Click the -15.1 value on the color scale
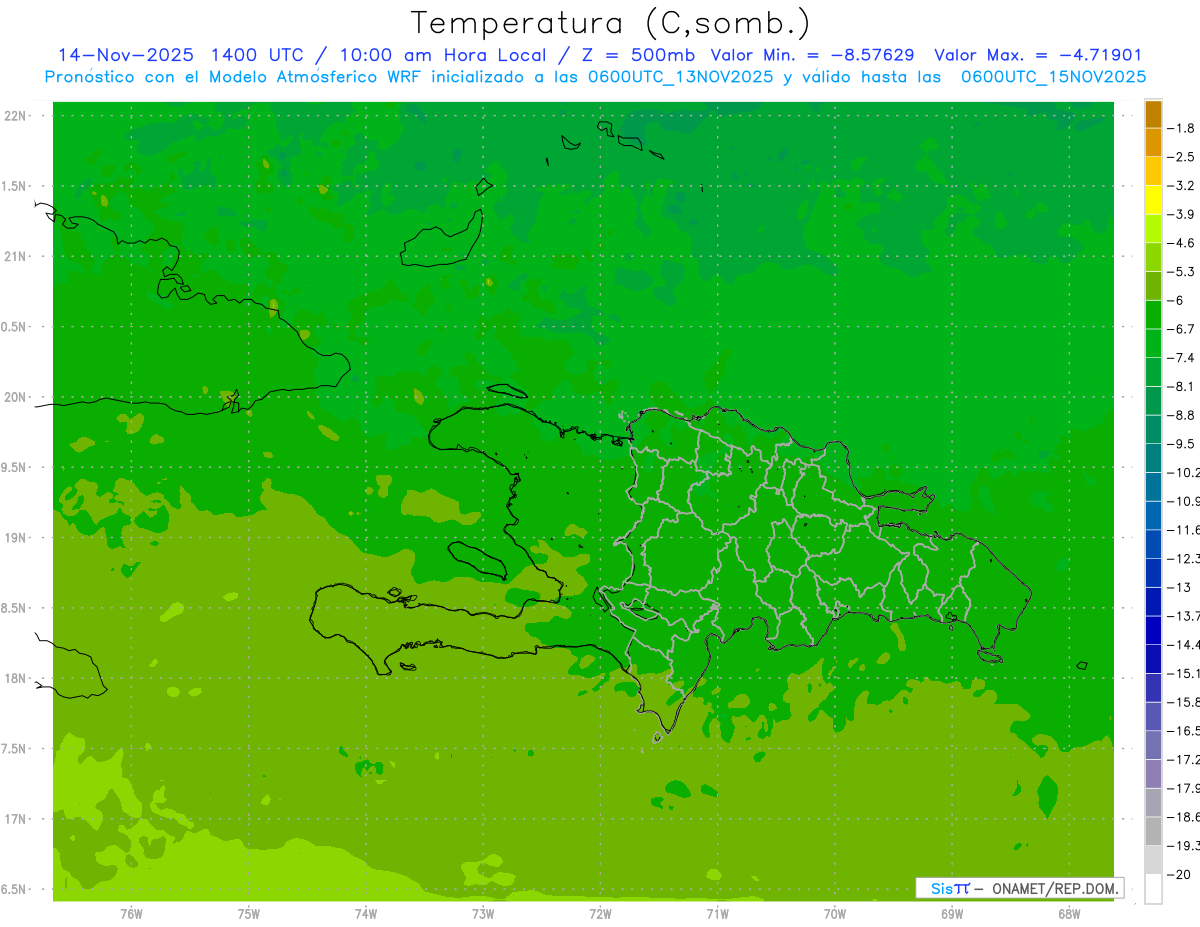This screenshot has width=1200, height=927. (x=1184, y=673)
